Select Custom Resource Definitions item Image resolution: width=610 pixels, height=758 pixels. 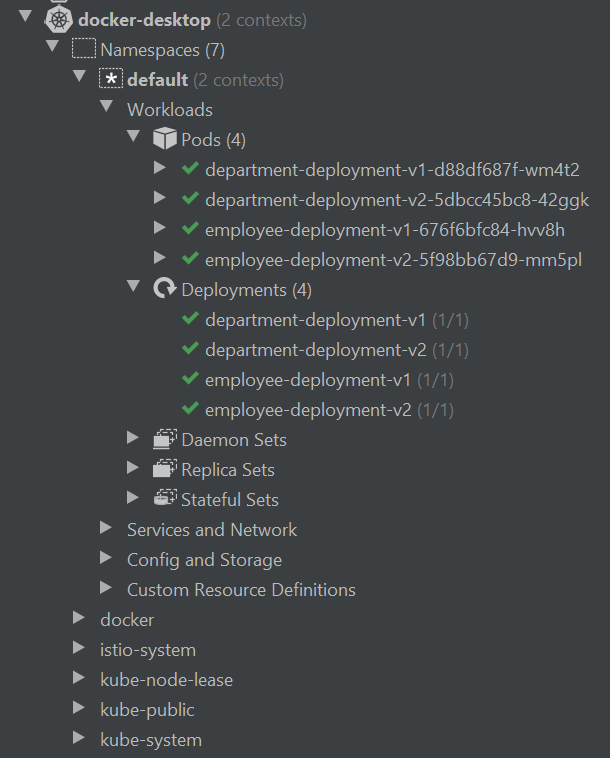coord(241,590)
